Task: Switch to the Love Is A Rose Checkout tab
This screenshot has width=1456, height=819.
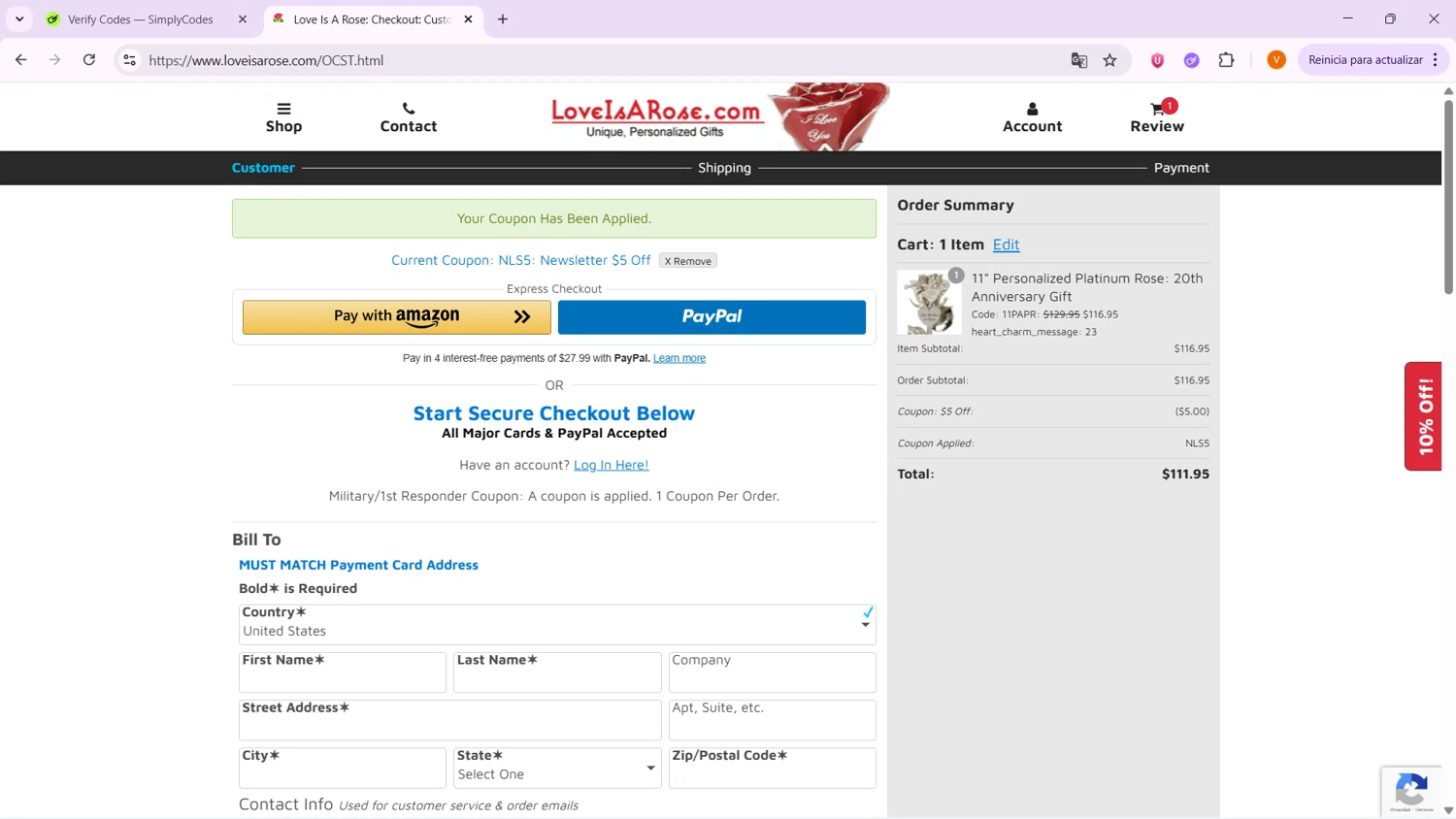Action: click(373, 19)
